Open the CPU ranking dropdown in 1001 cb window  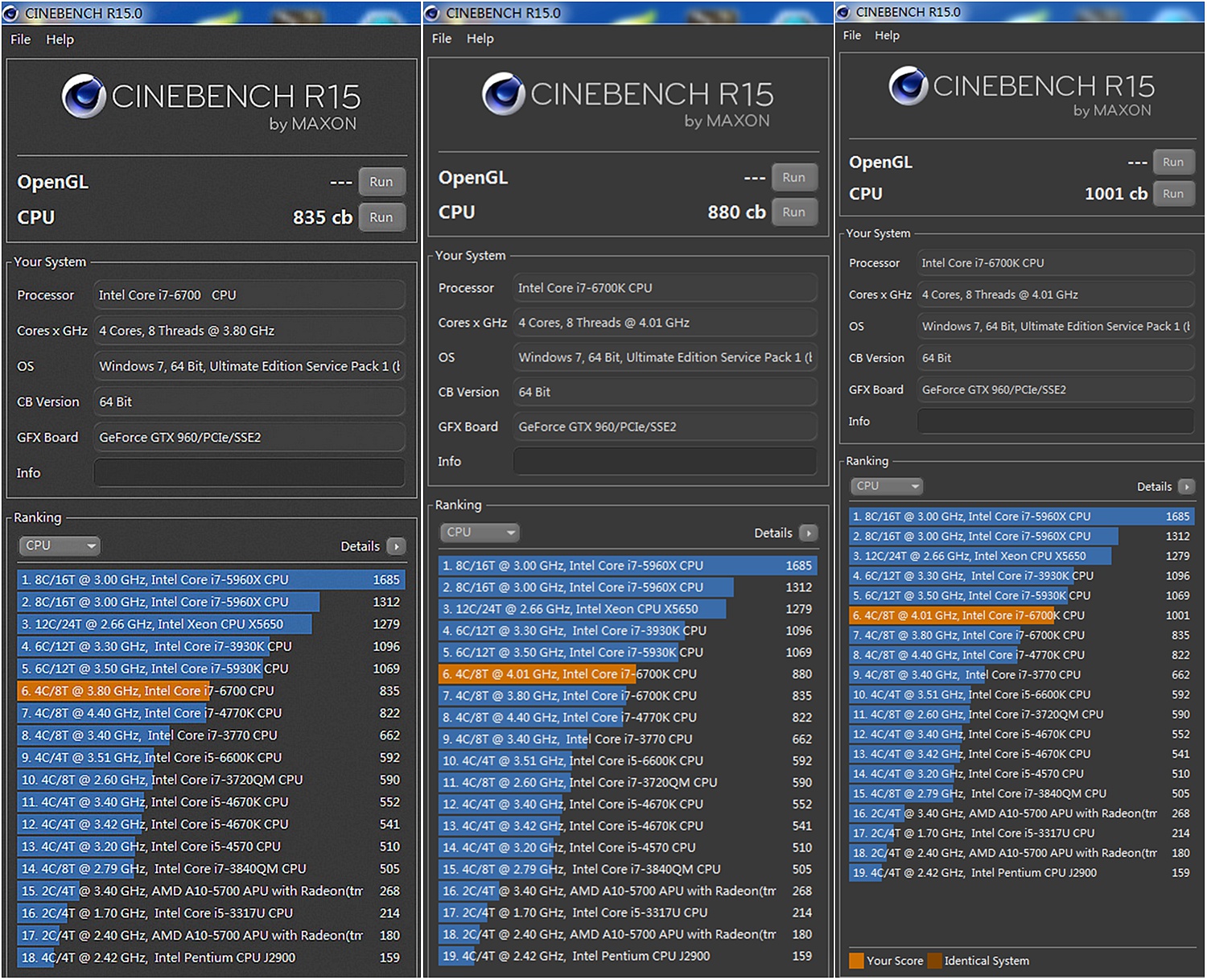(886, 486)
